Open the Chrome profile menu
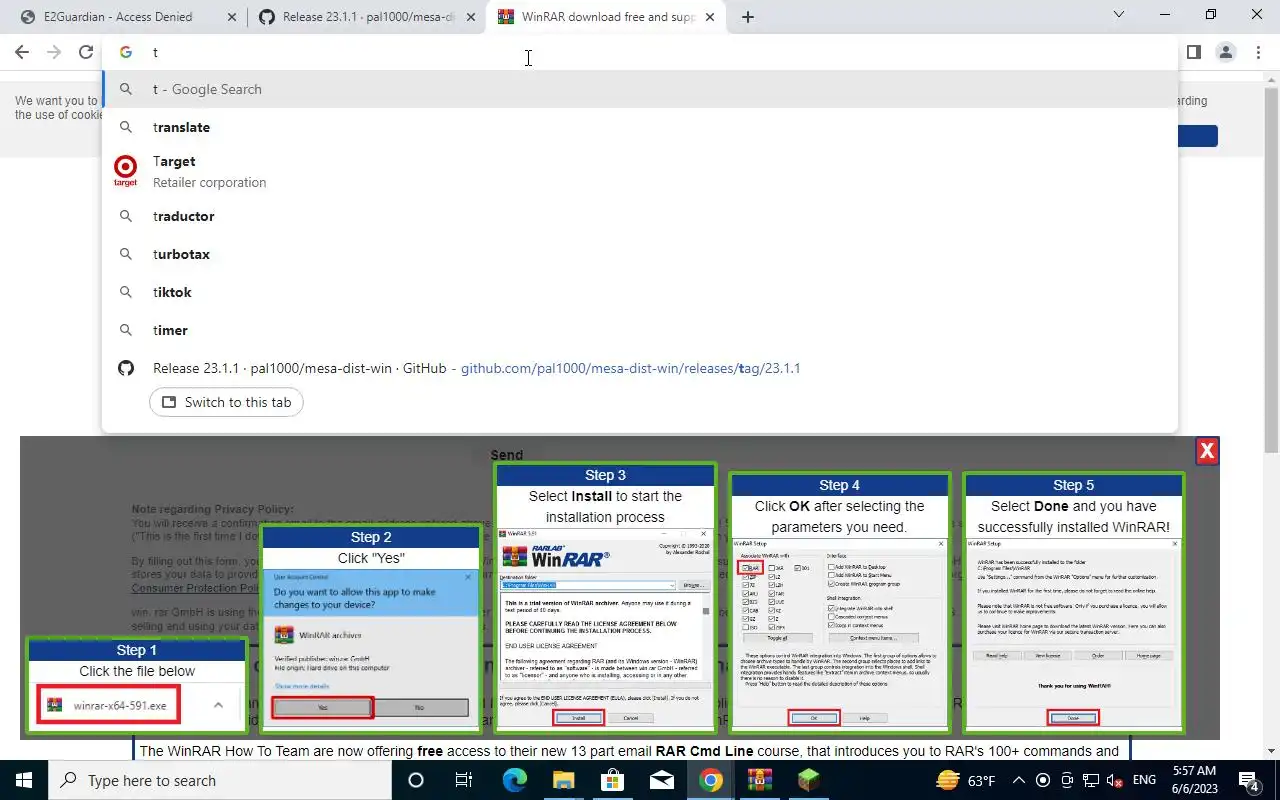 pyautogui.click(x=1226, y=52)
